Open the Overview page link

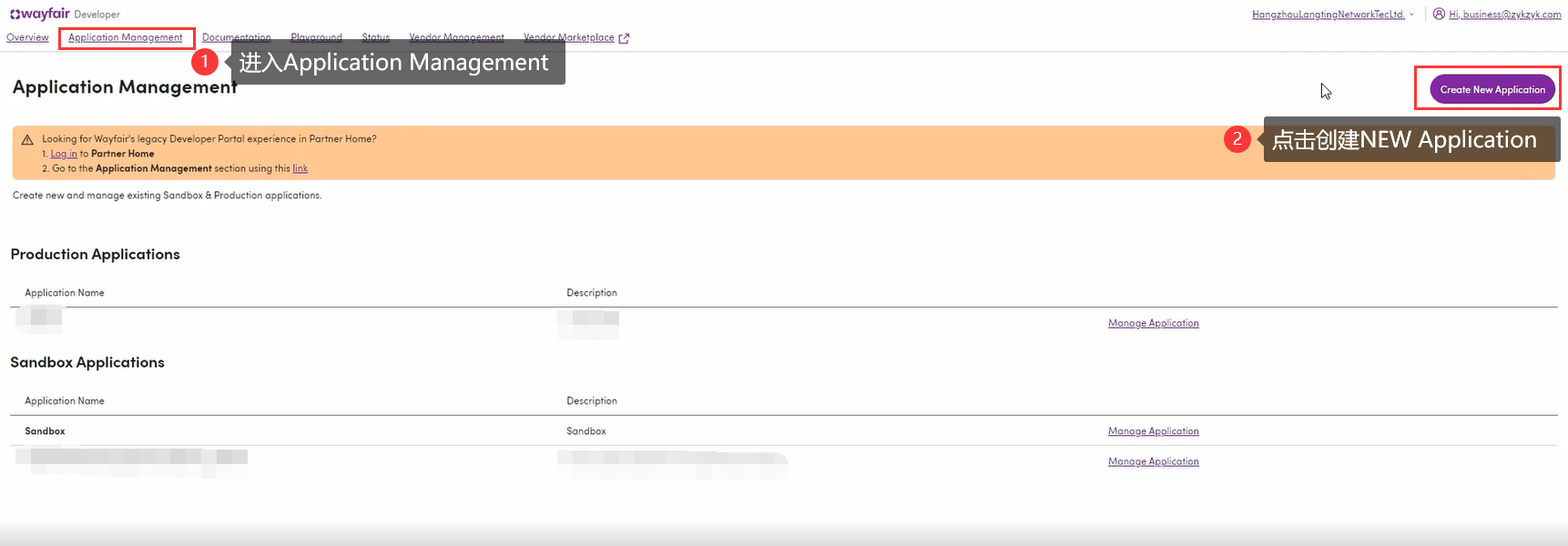click(27, 37)
